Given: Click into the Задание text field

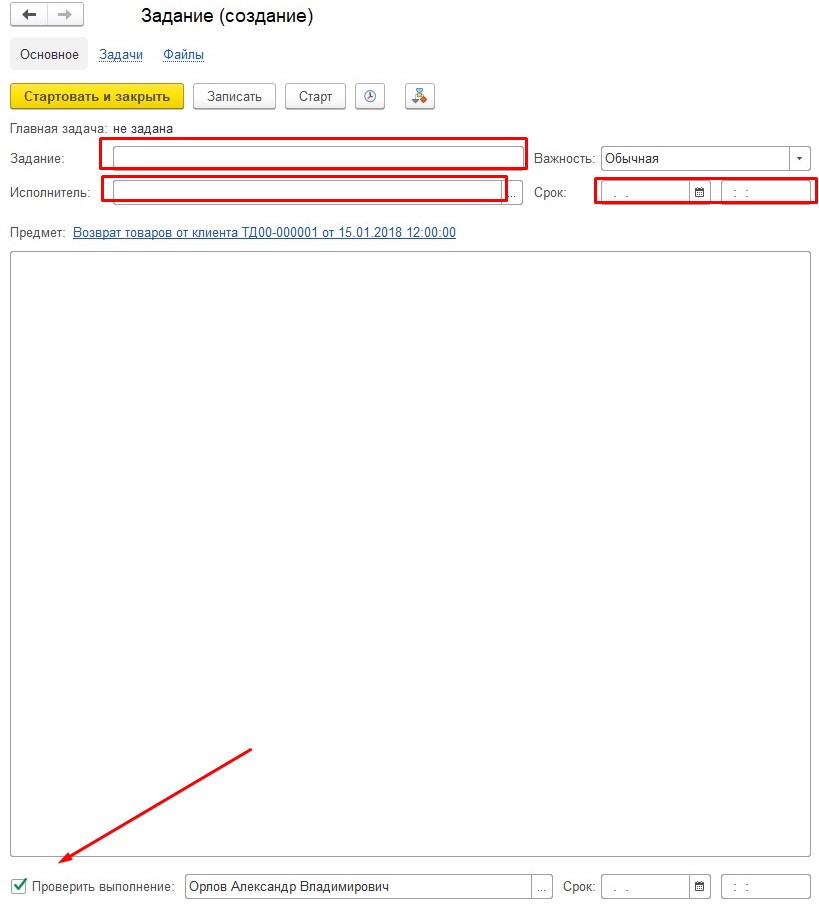Looking at the screenshot, I should [x=318, y=157].
